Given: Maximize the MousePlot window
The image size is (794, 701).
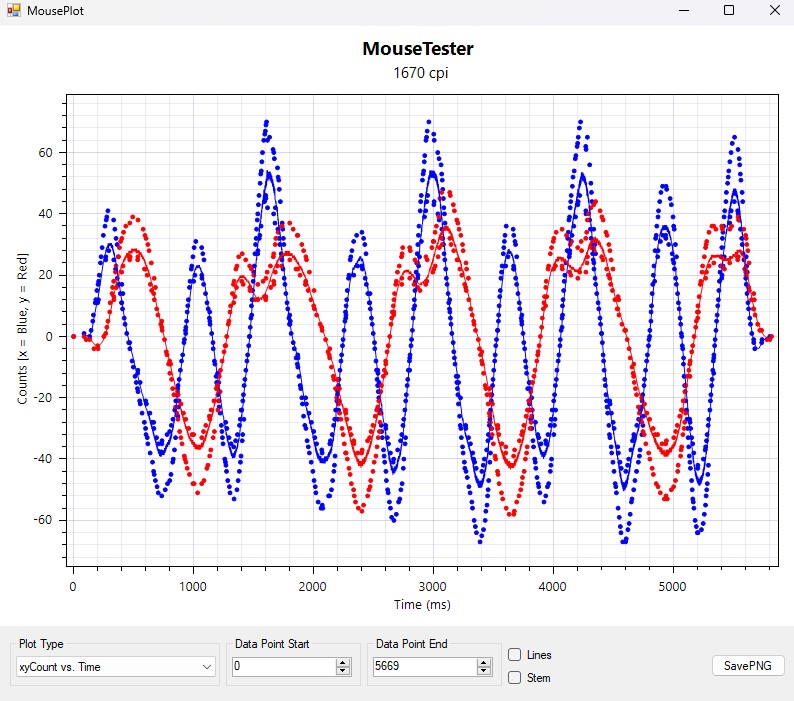Looking at the screenshot, I should [729, 10].
